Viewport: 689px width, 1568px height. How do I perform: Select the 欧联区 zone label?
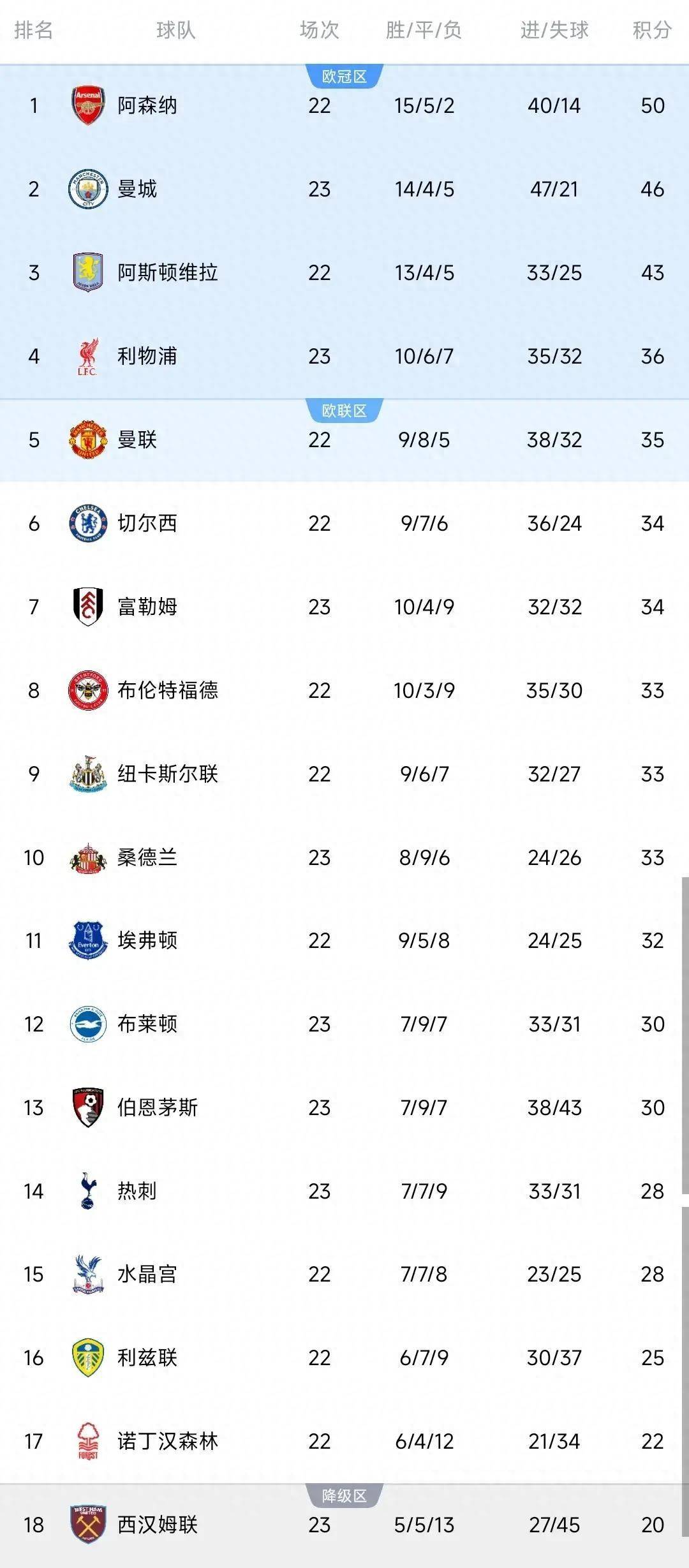[344, 411]
